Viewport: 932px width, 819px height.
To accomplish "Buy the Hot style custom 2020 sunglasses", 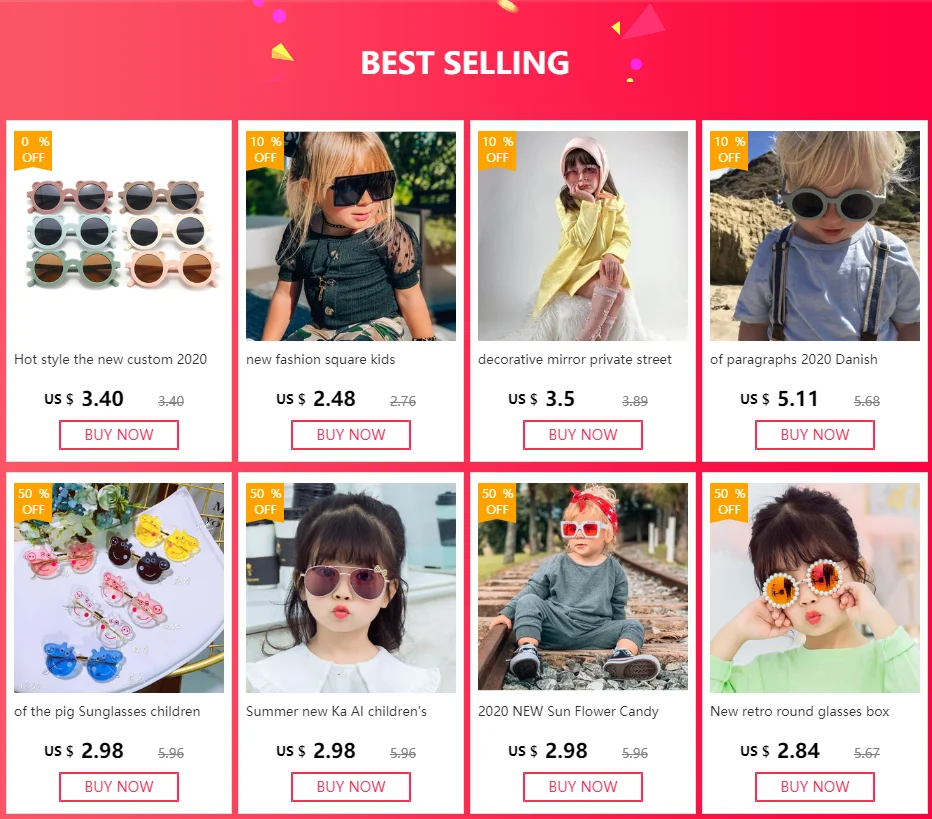I will pos(119,435).
